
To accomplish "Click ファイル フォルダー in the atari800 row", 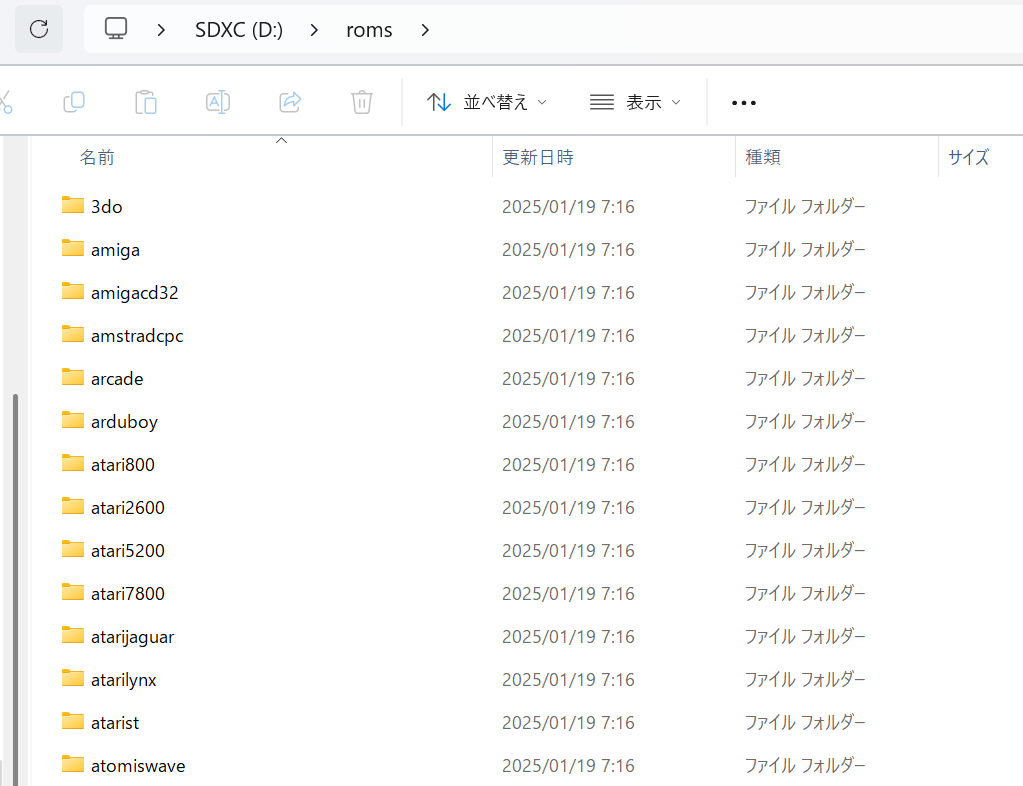I will [805, 465].
